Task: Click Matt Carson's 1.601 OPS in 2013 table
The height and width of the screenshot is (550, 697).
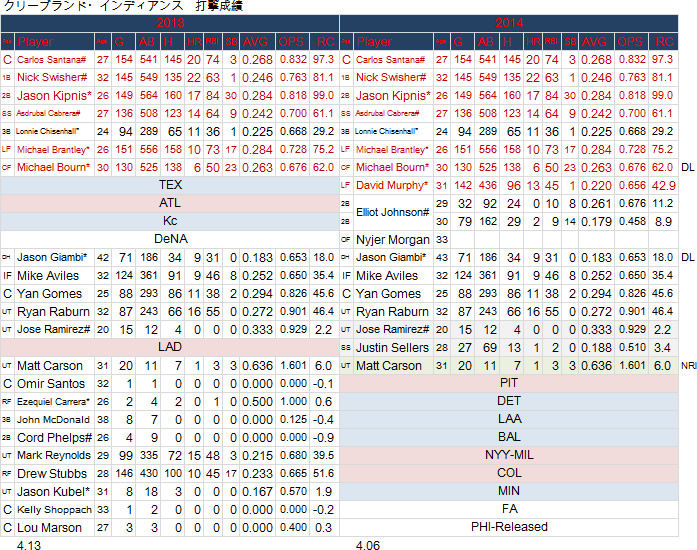Action: 292,365
